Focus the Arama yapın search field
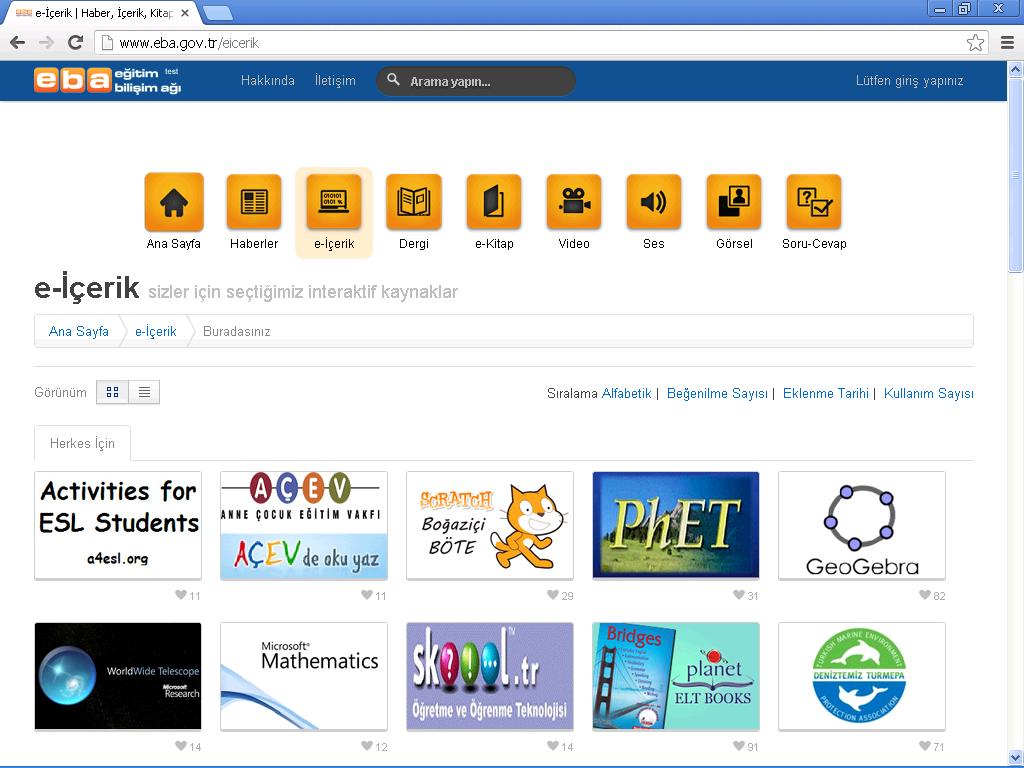 pyautogui.click(x=475, y=81)
